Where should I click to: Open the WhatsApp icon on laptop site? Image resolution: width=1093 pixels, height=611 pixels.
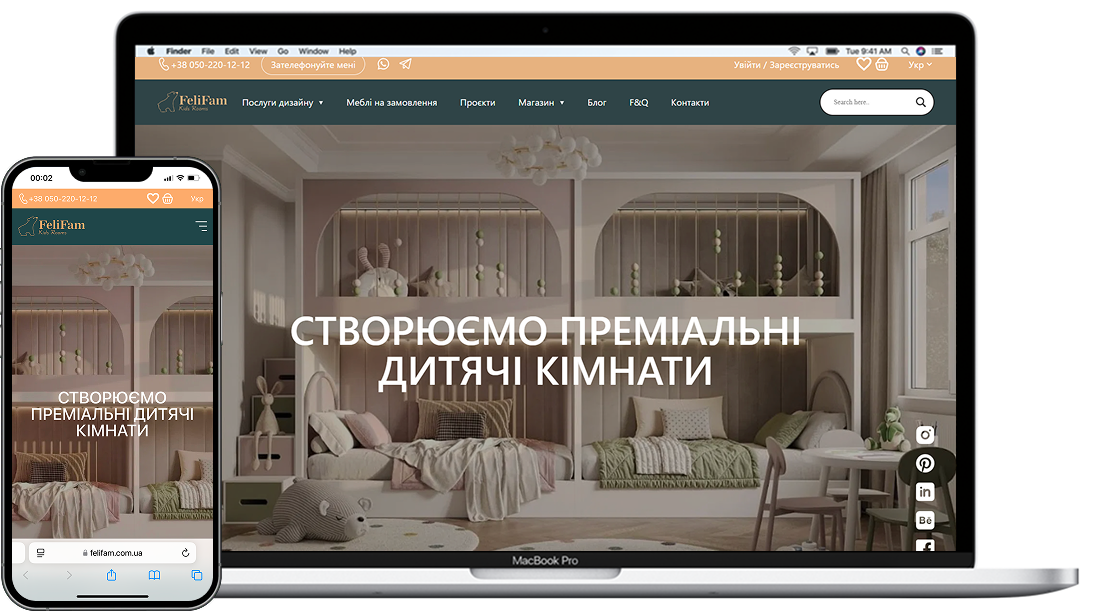click(x=383, y=64)
